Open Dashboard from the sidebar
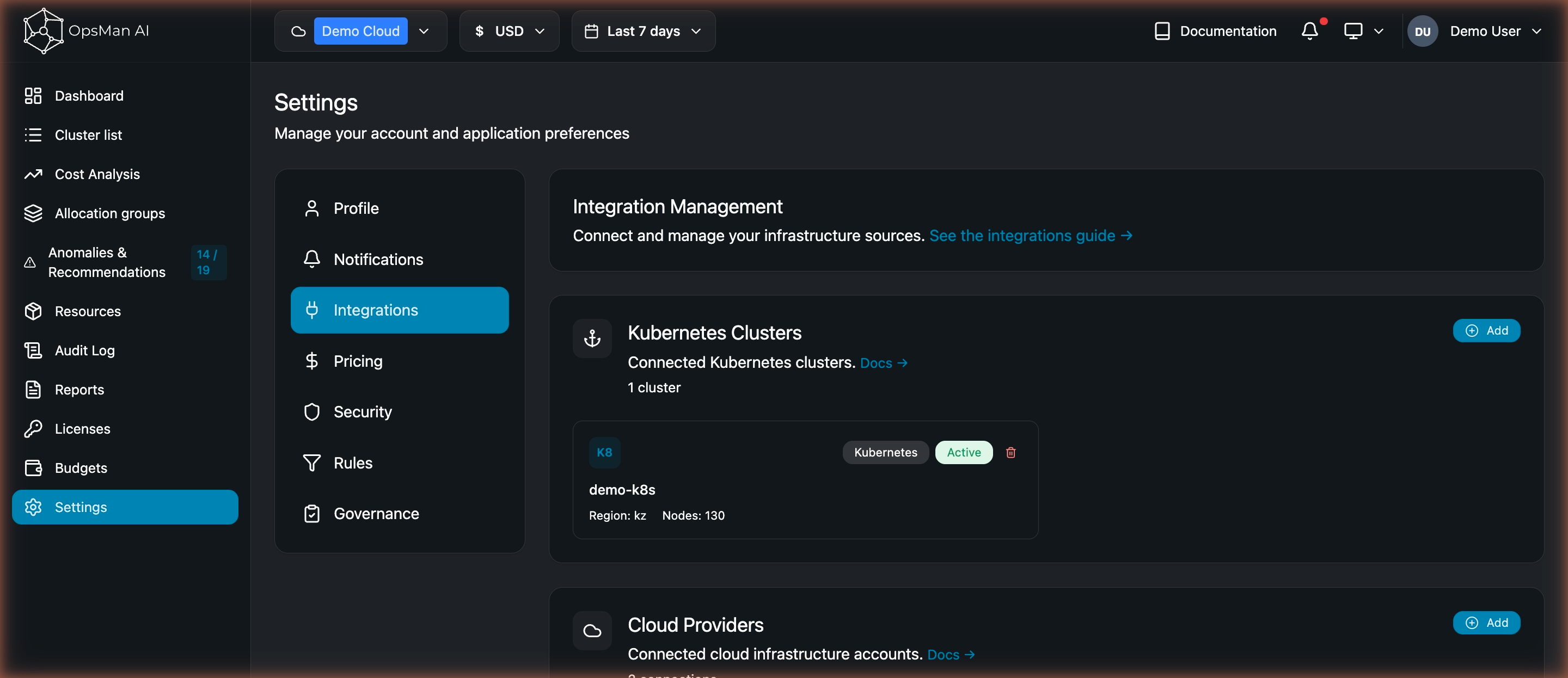The width and height of the screenshot is (1568, 678). coord(125,96)
